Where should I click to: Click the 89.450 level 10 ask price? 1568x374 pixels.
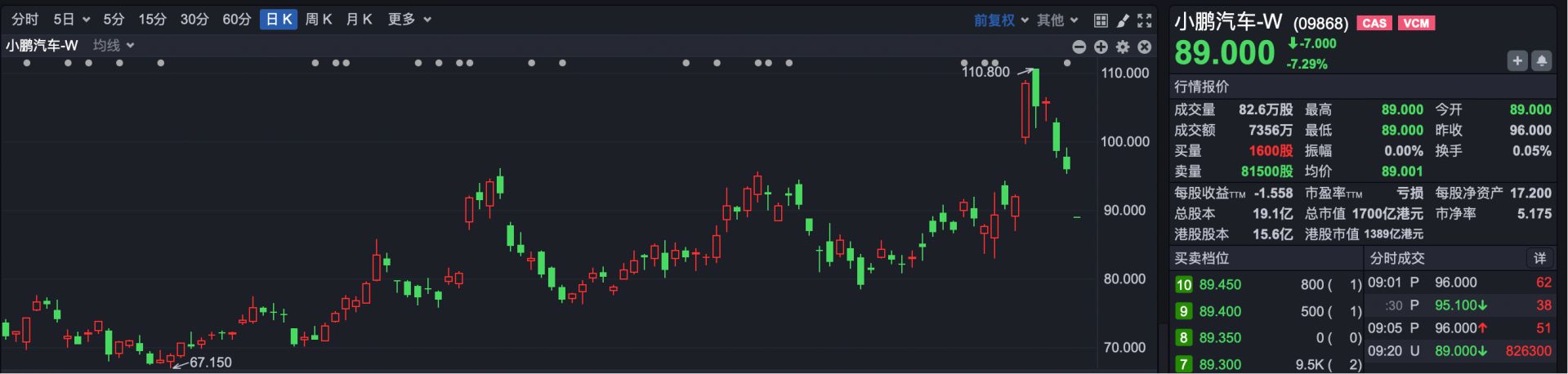click(x=1220, y=285)
